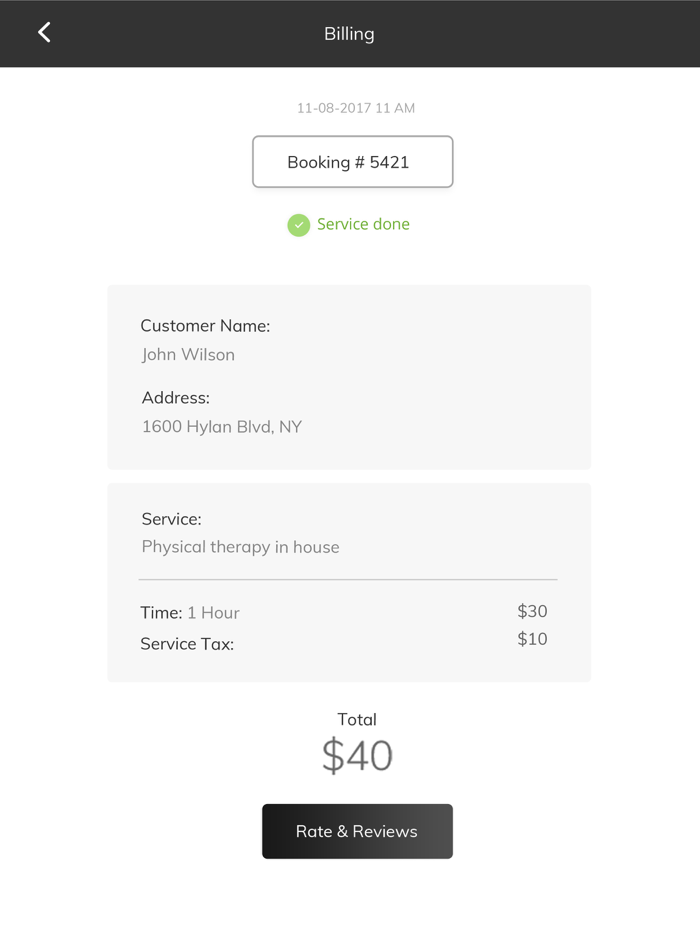Click the green Service done checkmark icon
This screenshot has width=700, height=934.
299,225
